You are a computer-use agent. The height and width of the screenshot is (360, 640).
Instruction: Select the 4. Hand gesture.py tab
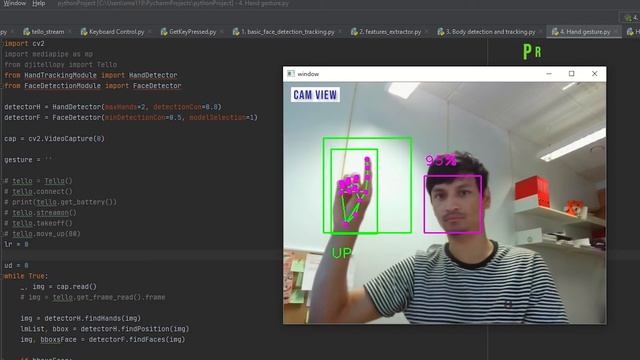(585, 31)
